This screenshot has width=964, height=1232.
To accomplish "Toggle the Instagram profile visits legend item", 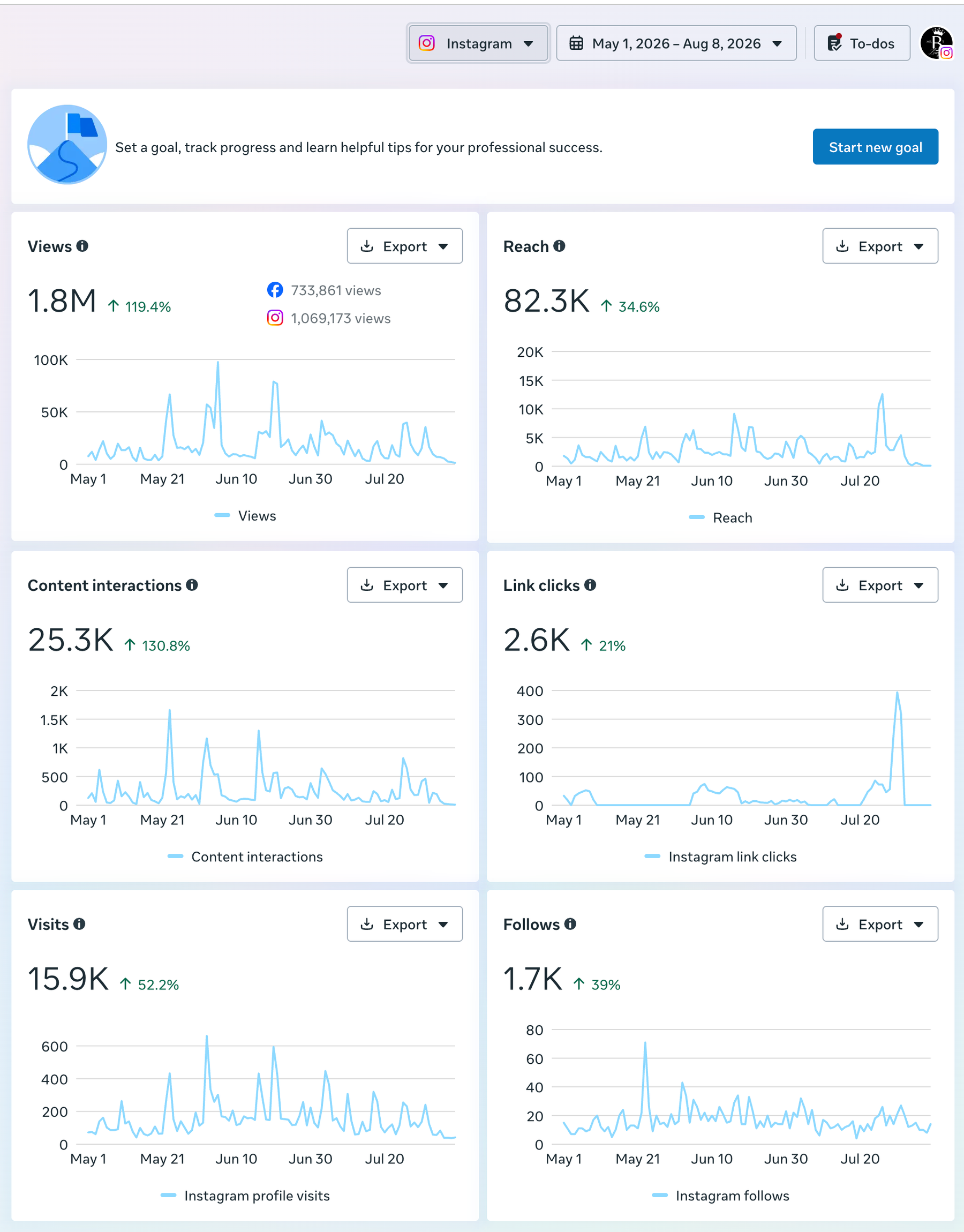I will (245, 1196).
